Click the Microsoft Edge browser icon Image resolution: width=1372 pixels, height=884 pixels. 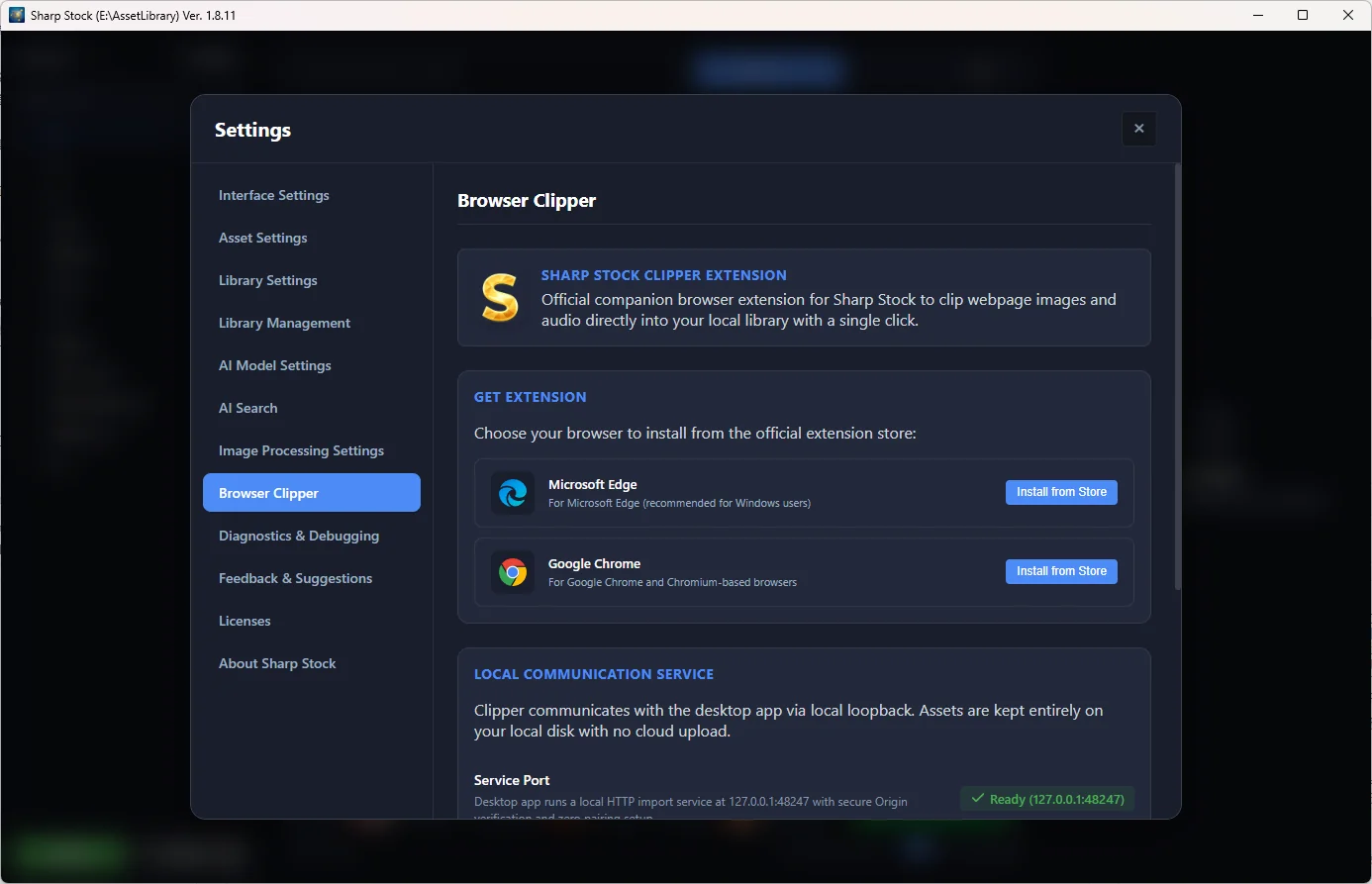pyautogui.click(x=513, y=493)
